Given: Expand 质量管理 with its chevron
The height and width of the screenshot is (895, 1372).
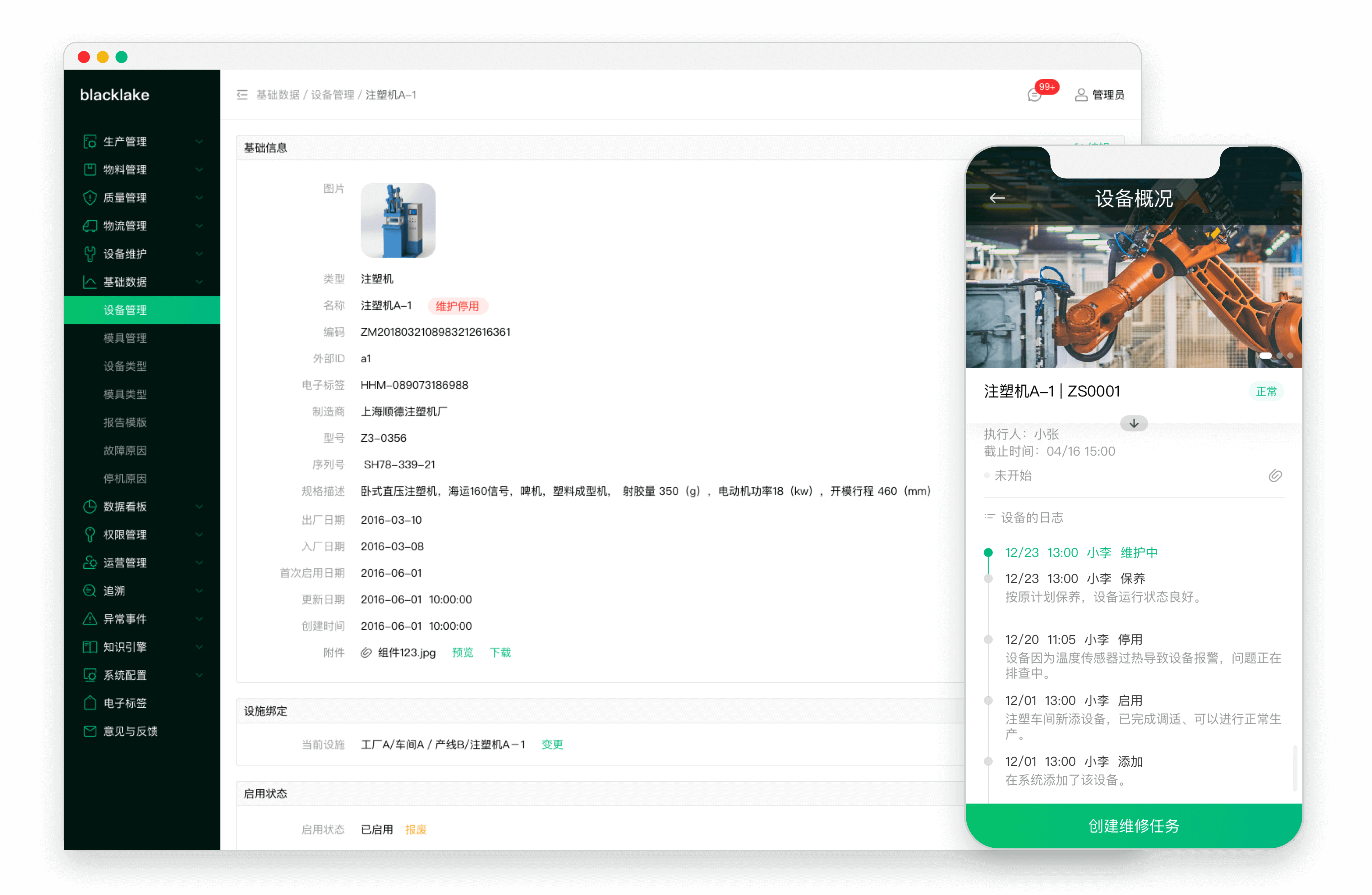Looking at the screenshot, I should 200,198.
